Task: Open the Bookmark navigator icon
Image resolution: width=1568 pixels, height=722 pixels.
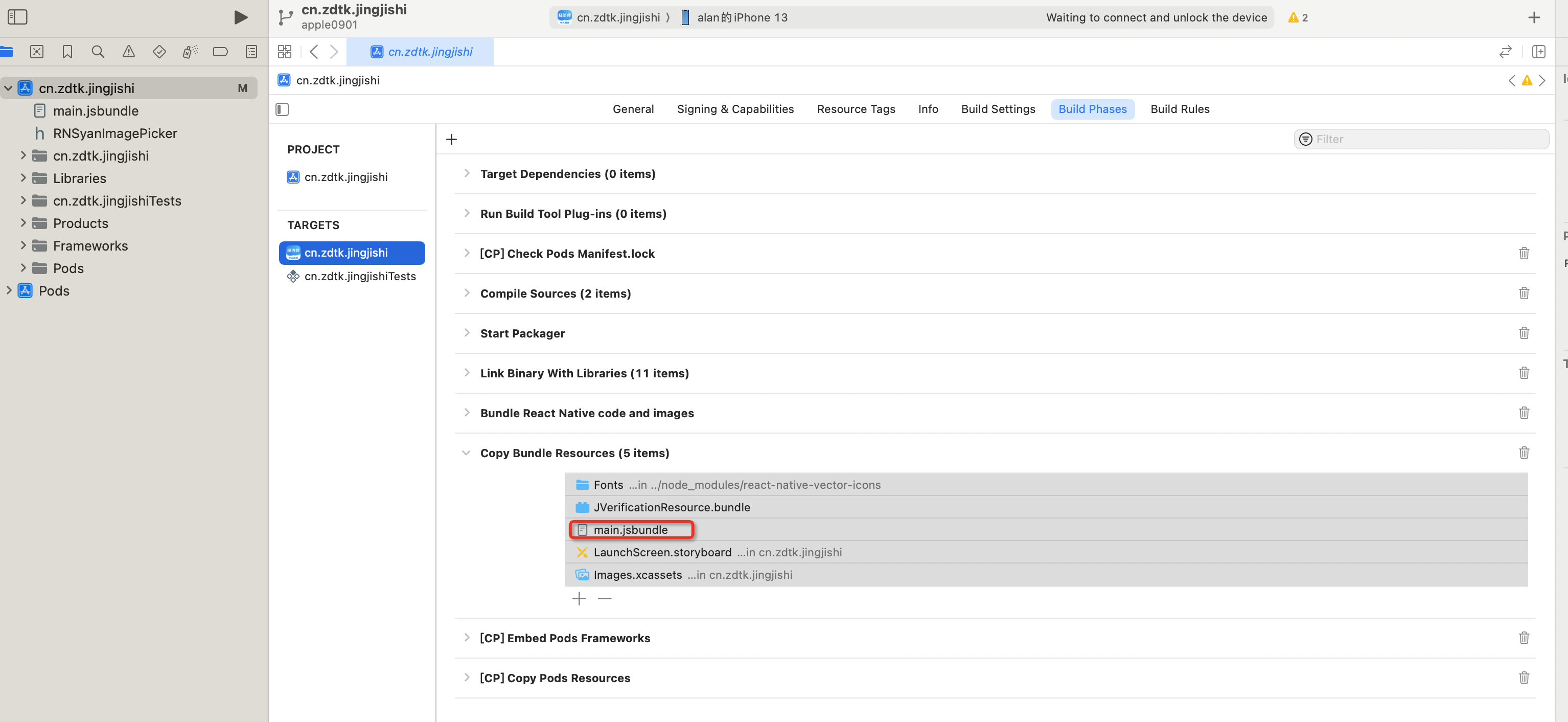Action: [67, 52]
